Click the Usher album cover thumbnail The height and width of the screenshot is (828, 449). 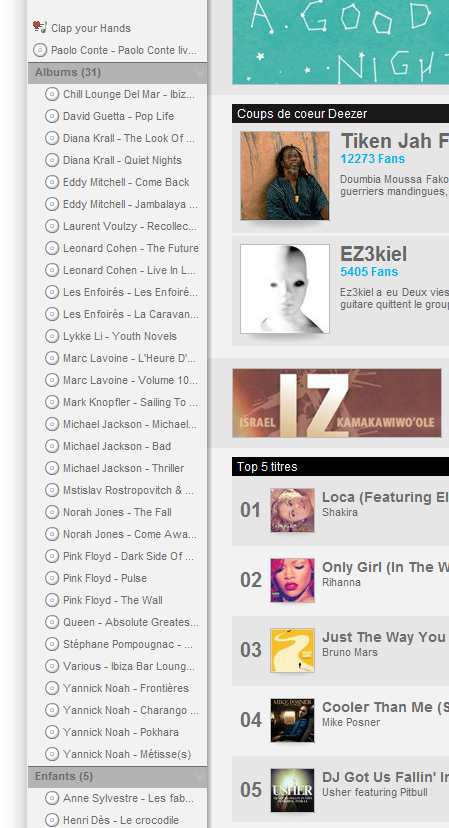point(293,791)
